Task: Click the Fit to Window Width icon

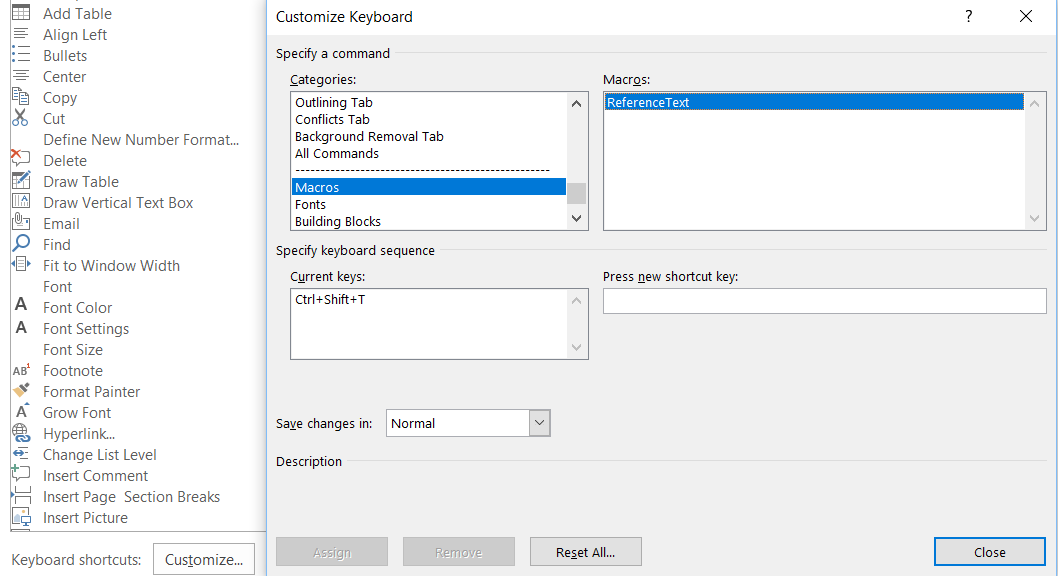Action: click(x=21, y=264)
